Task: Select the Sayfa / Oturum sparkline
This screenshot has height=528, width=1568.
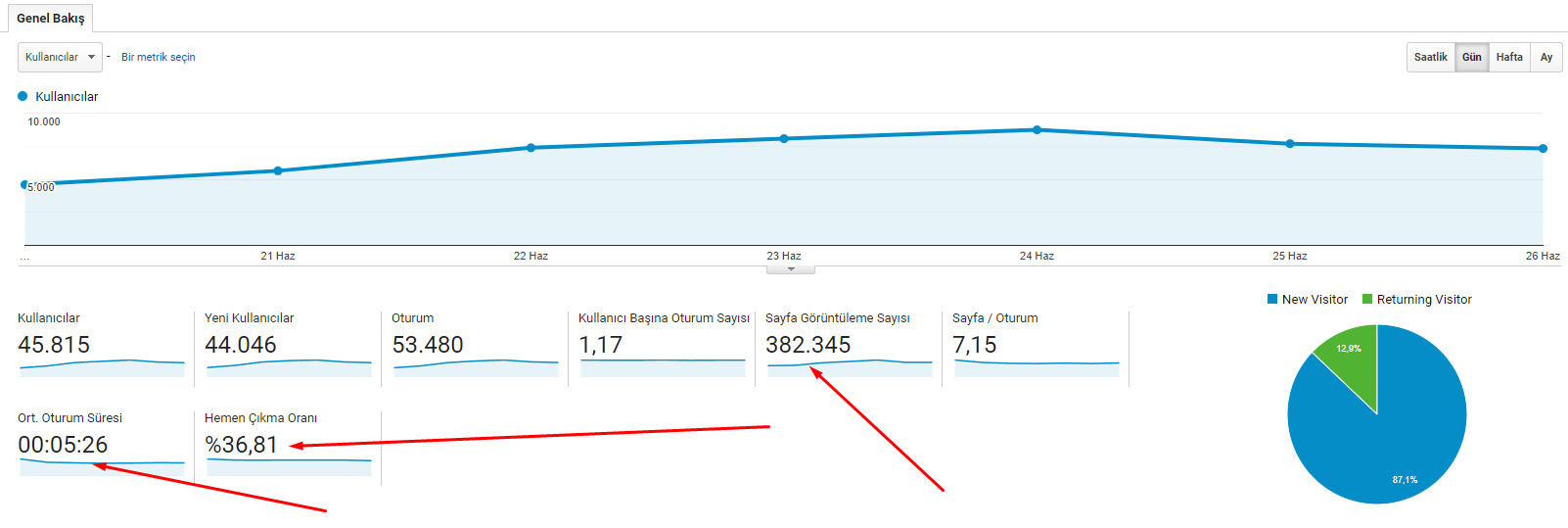Action: click(x=1037, y=367)
